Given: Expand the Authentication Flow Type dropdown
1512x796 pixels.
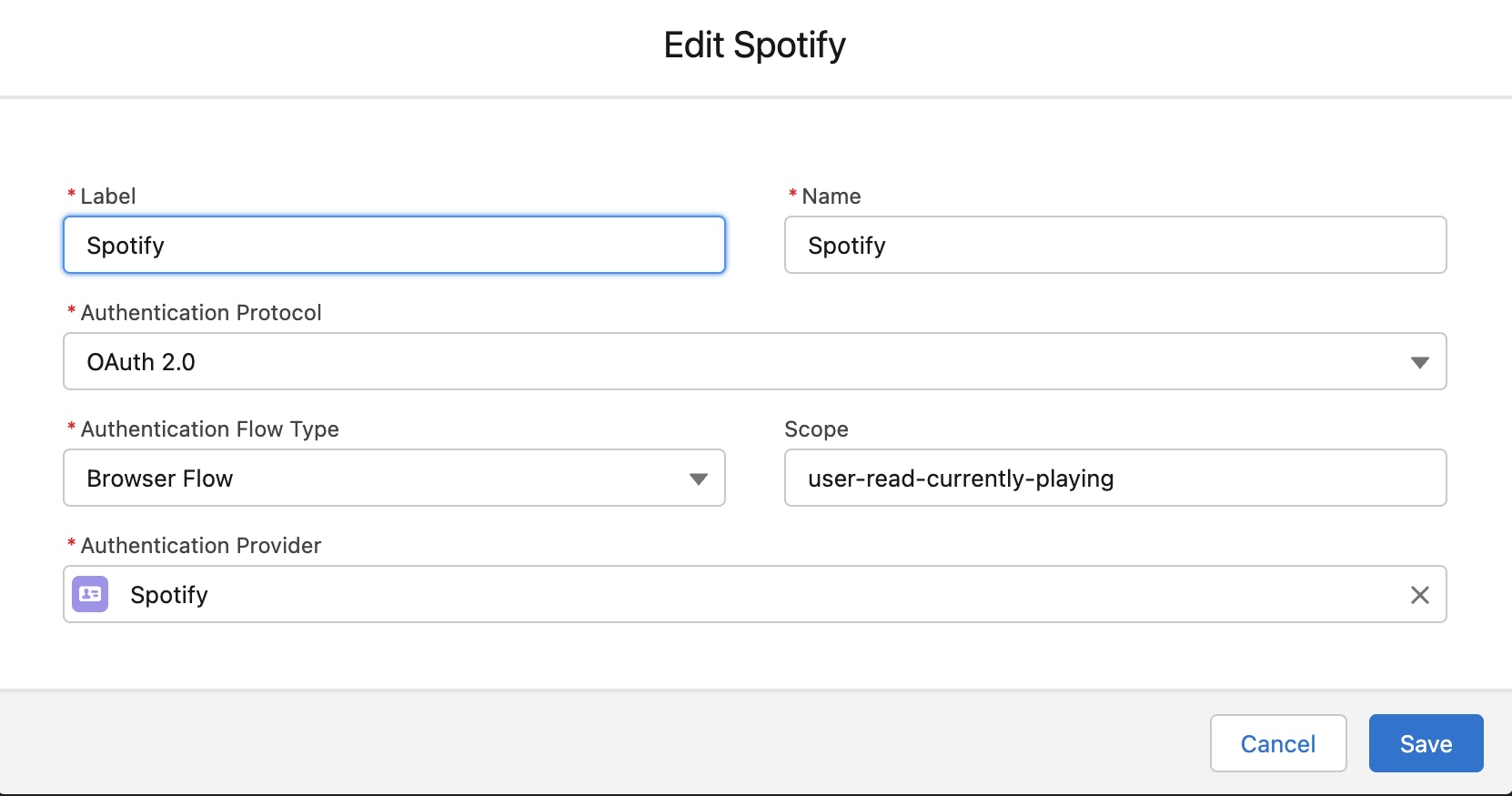Looking at the screenshot, I should (394, 478).
